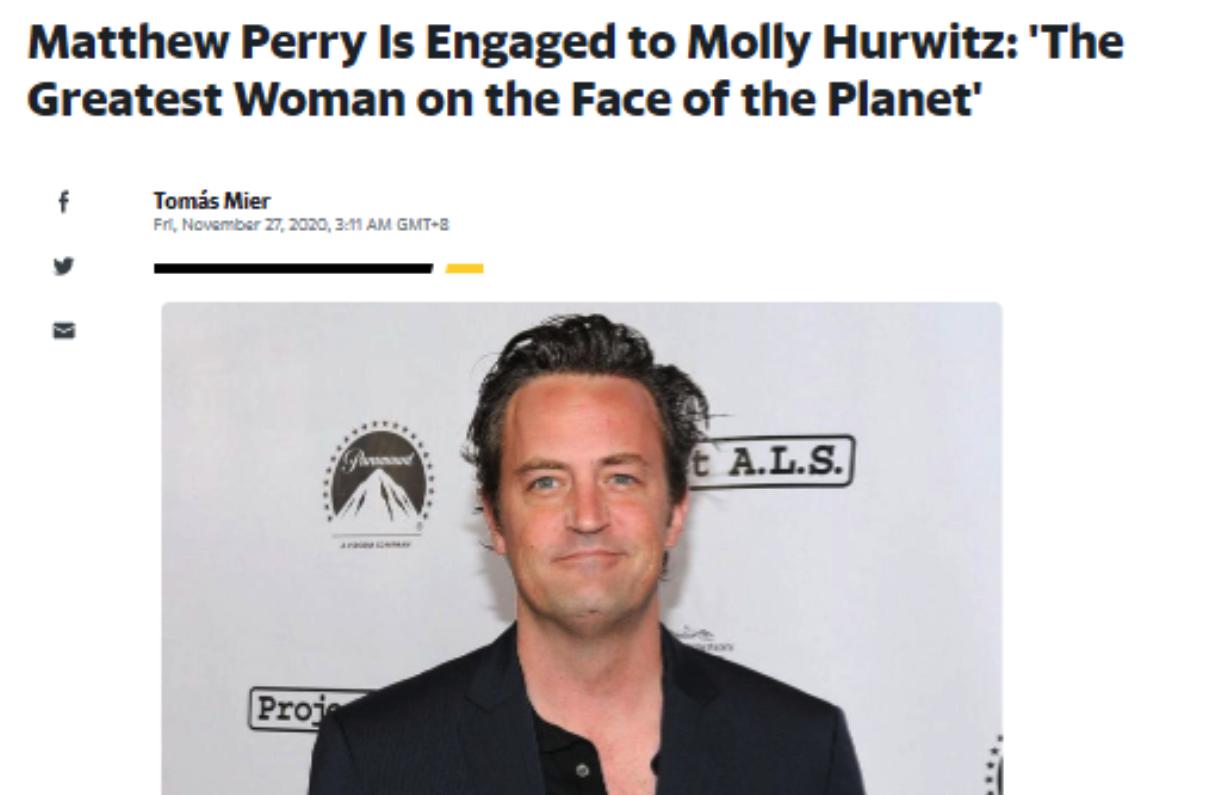Click small logo beside man's right shoulder
1212x795 pixels.
coord(700,638)
